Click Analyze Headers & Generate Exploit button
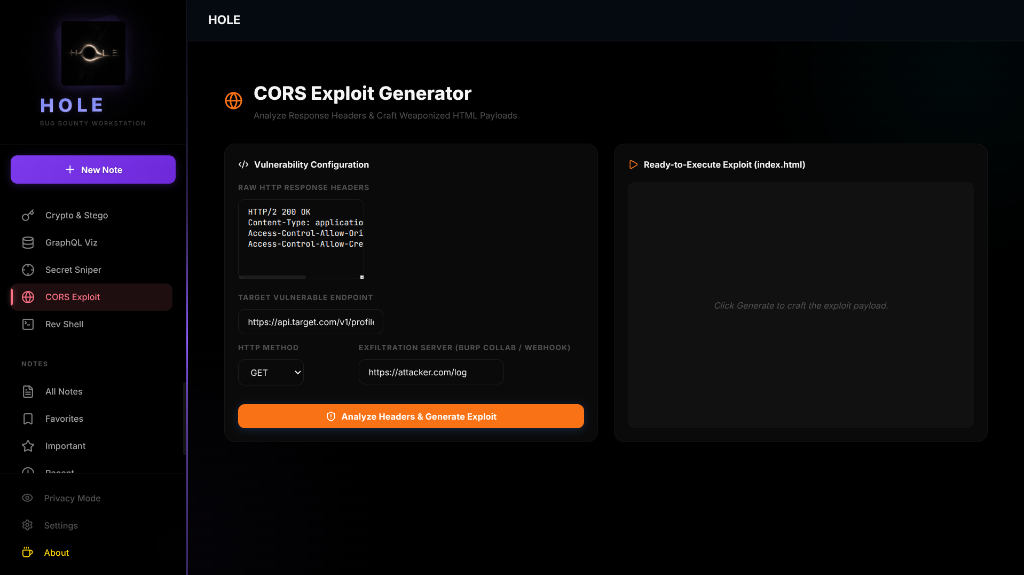 click(x=411, y=416)
